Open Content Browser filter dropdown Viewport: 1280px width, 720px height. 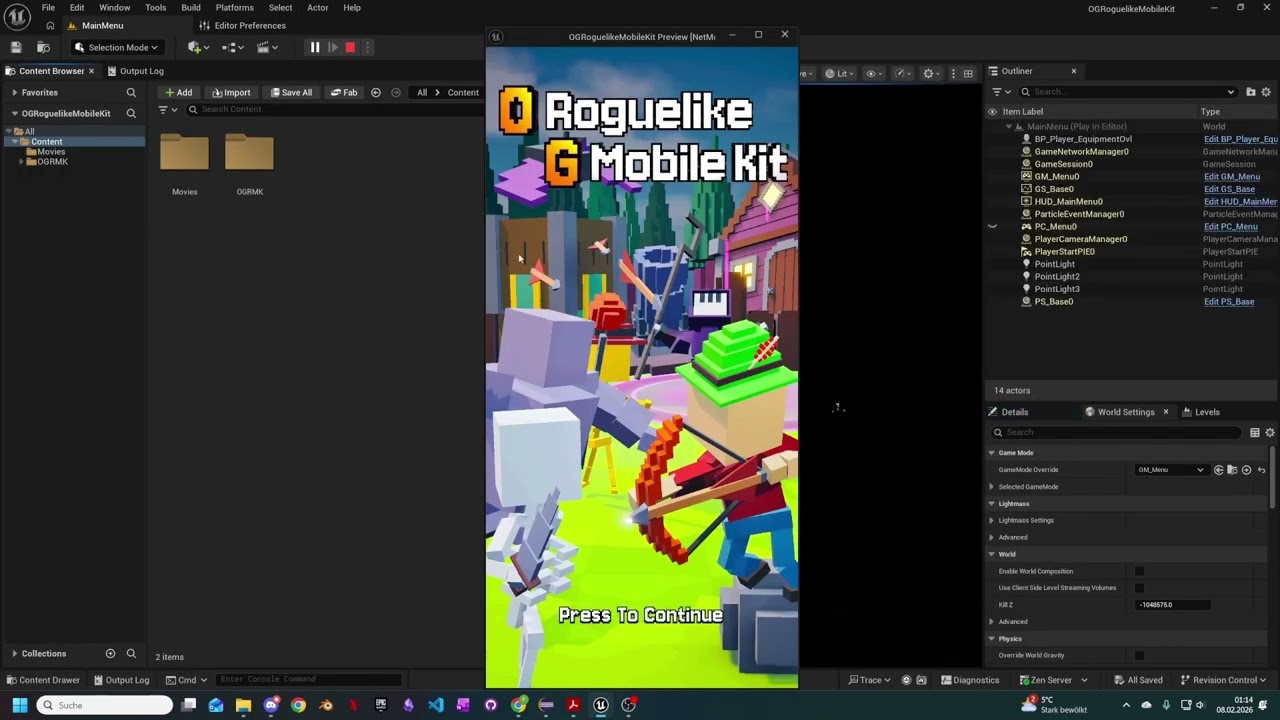tap(167, 110)
